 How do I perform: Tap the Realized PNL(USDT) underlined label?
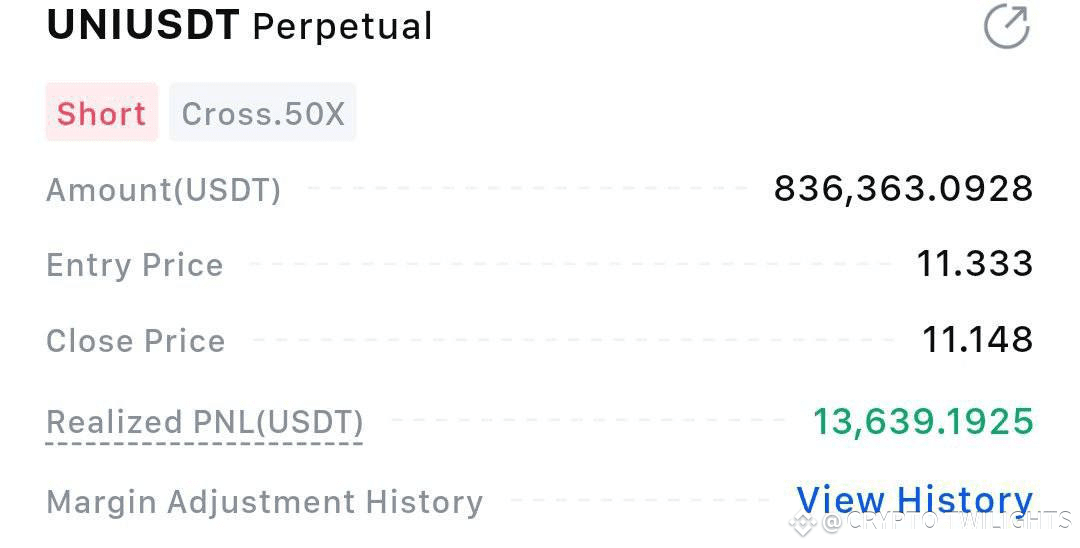pyautogui.click(x=204, y=423)
